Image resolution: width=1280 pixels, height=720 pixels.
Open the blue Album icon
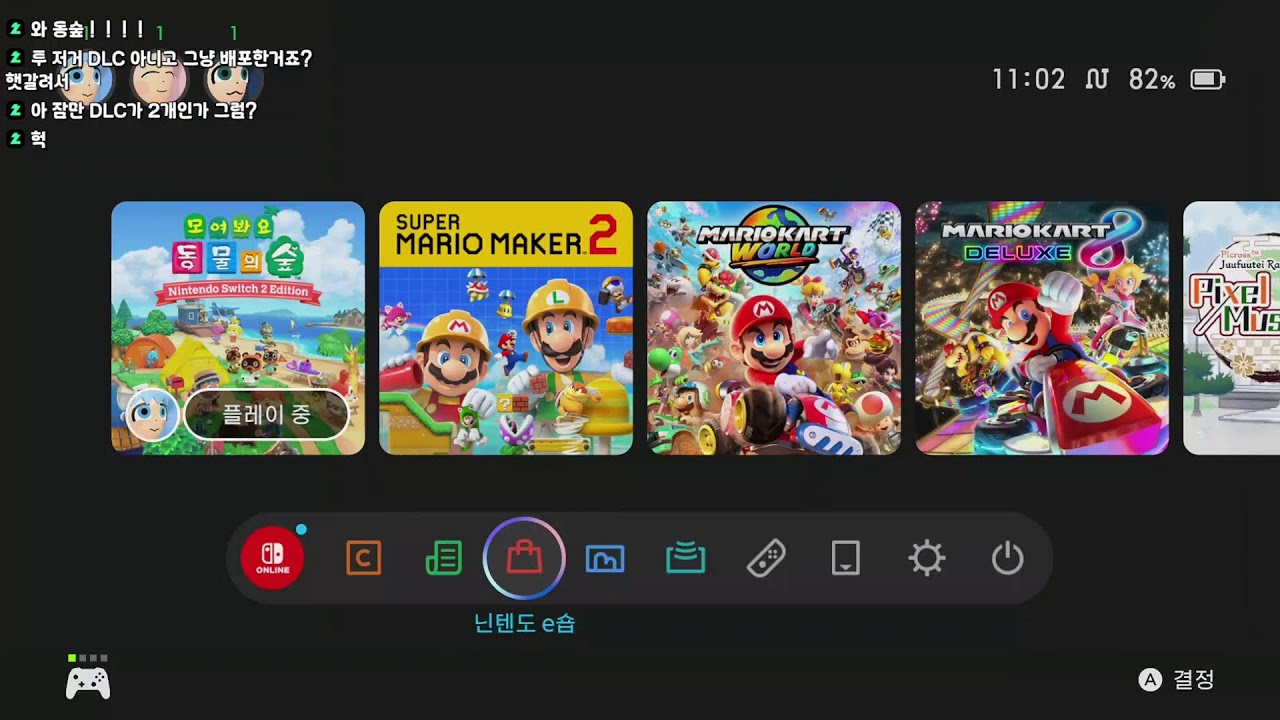pyautogui.click(x=605, y=559)
